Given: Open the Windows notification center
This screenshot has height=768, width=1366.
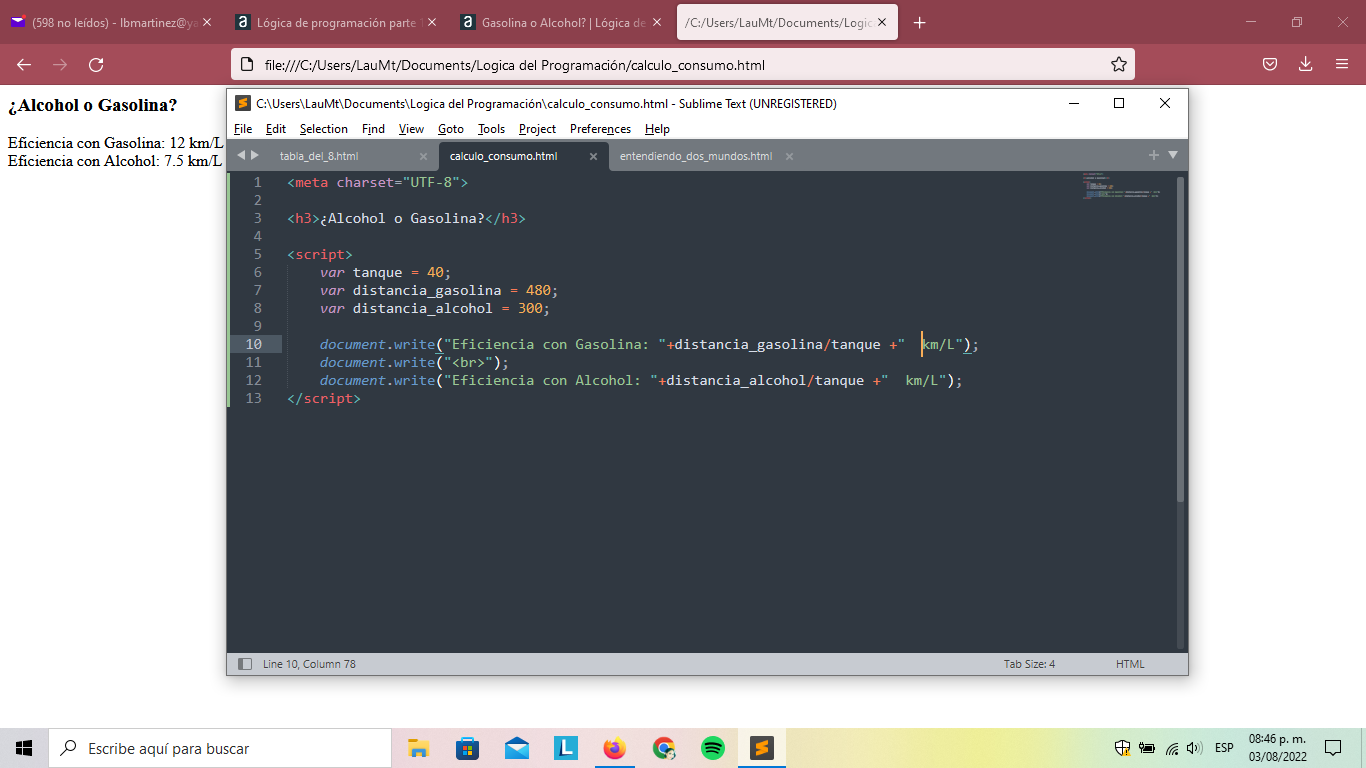Looking at the screenshot, I should [x=1332, y=748].
